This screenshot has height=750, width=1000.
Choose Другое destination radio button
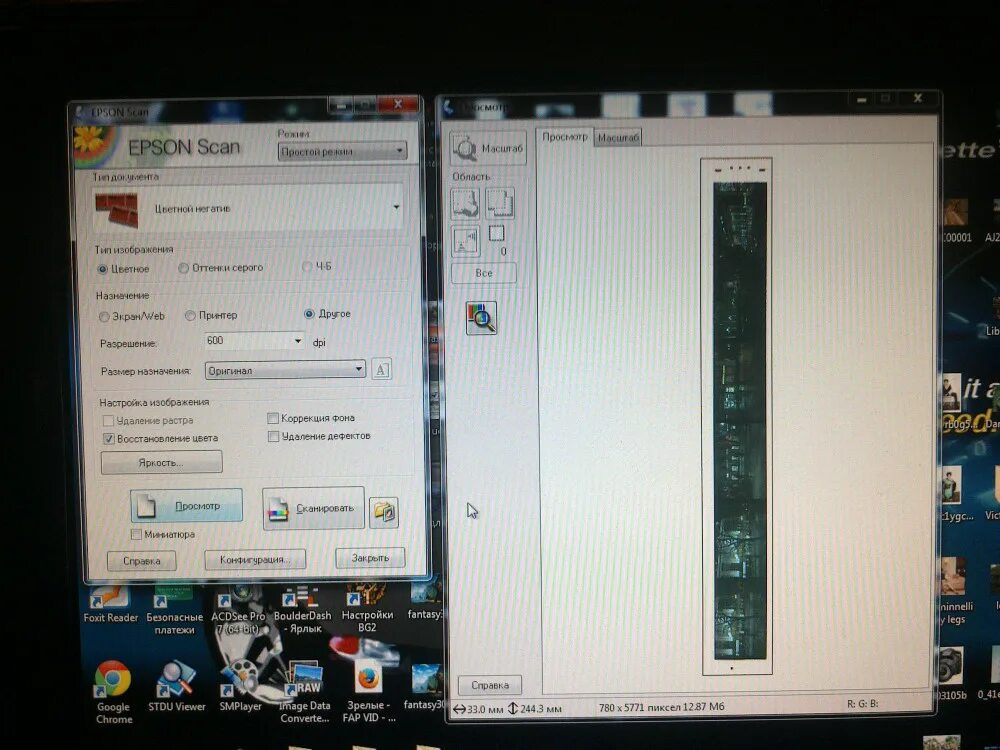[x=309, y=314]
